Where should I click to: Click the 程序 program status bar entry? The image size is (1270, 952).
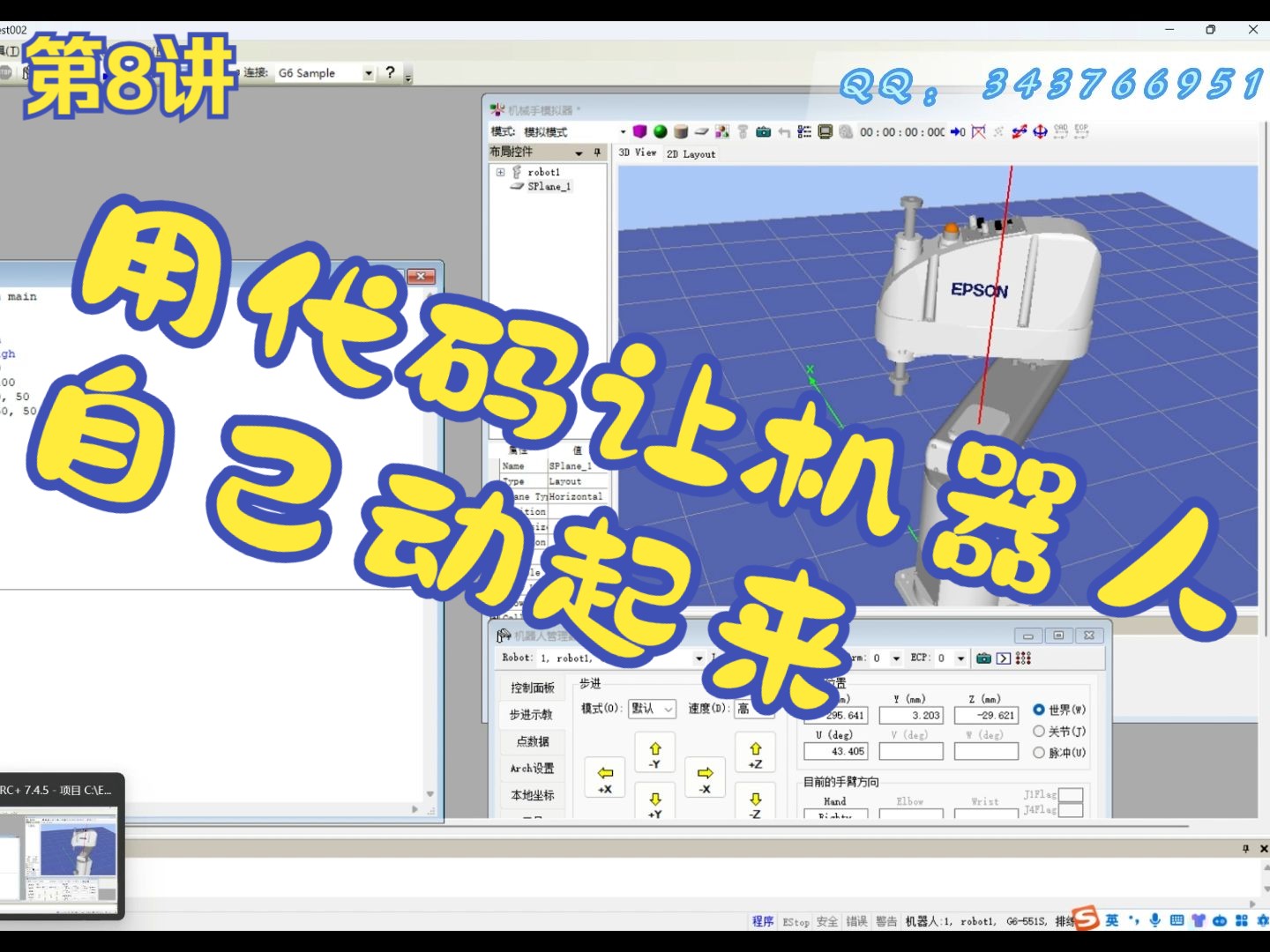763,921
